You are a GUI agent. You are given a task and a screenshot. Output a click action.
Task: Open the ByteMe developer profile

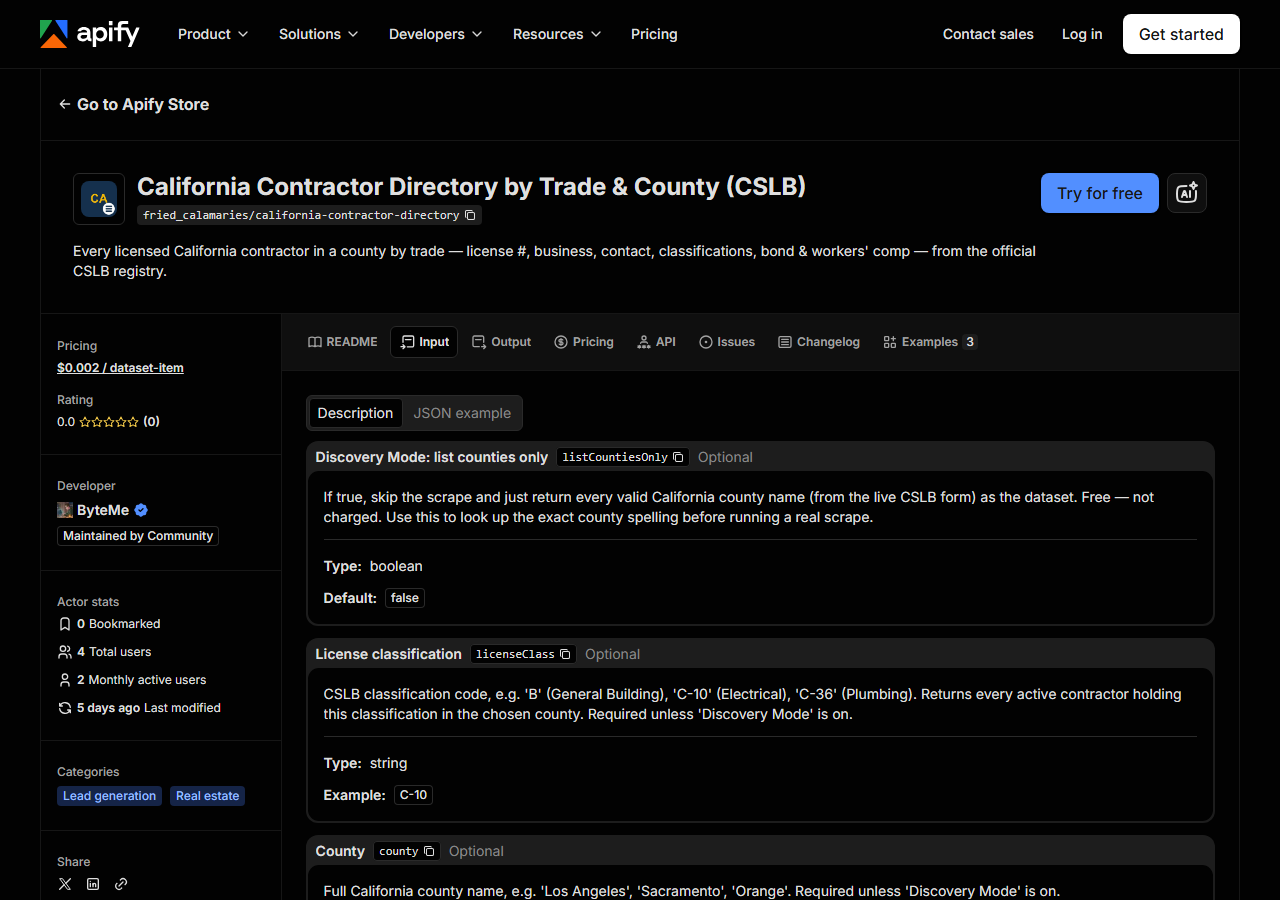click(103, 510)
